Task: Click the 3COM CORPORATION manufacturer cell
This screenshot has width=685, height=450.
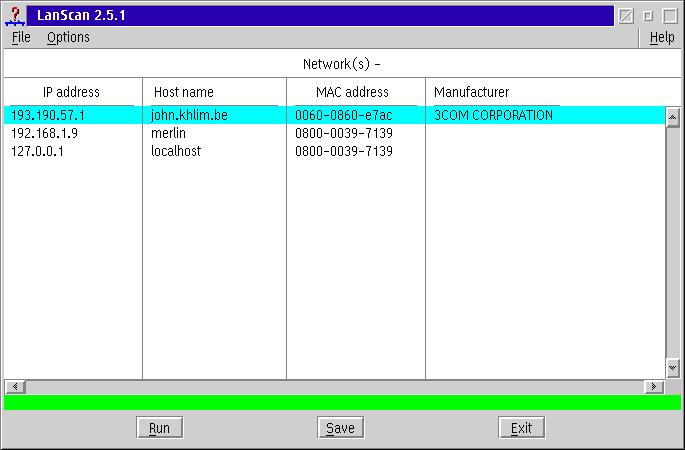Action: (x=493, y=115)
